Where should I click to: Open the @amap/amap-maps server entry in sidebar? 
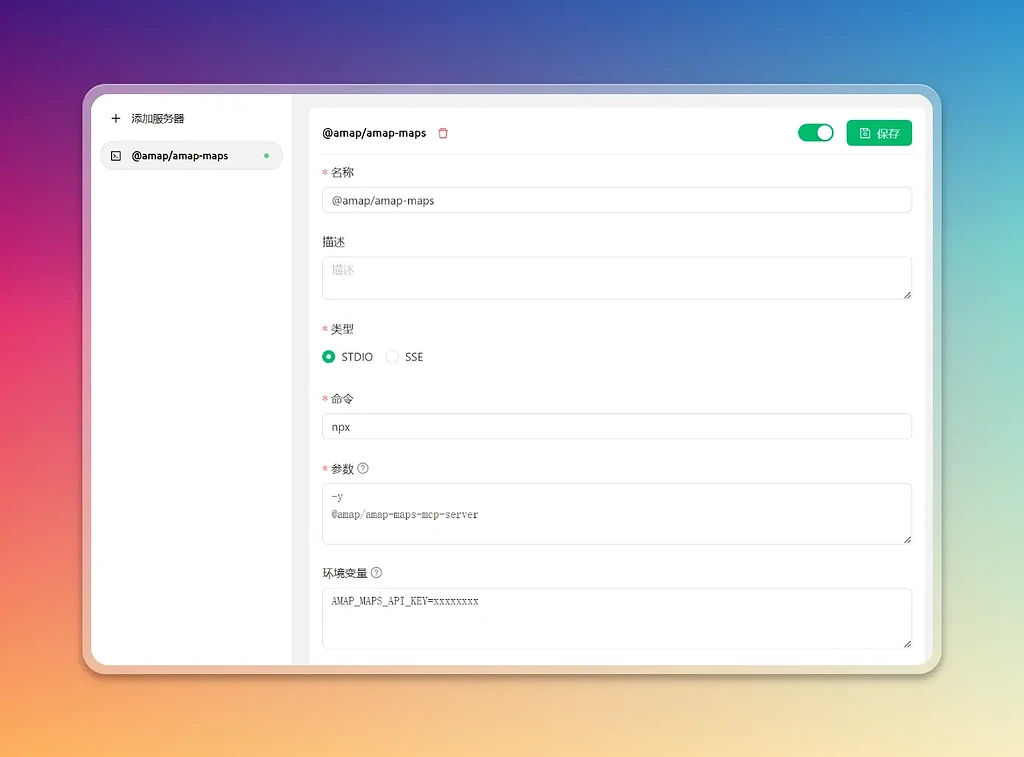(191, 155)
